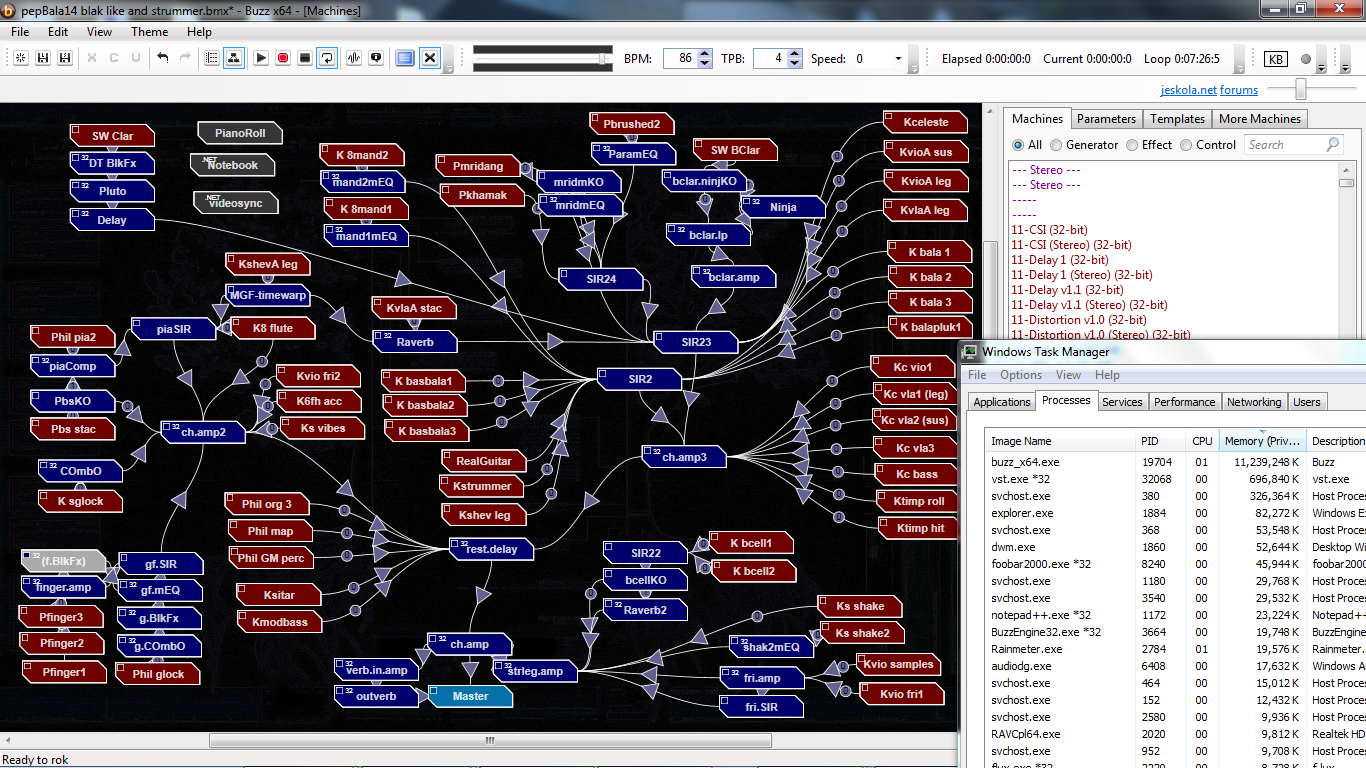The height and width of the screenshot is (768, 1366).
Task: Select the Control radio button
Action: pos(1186,145)
